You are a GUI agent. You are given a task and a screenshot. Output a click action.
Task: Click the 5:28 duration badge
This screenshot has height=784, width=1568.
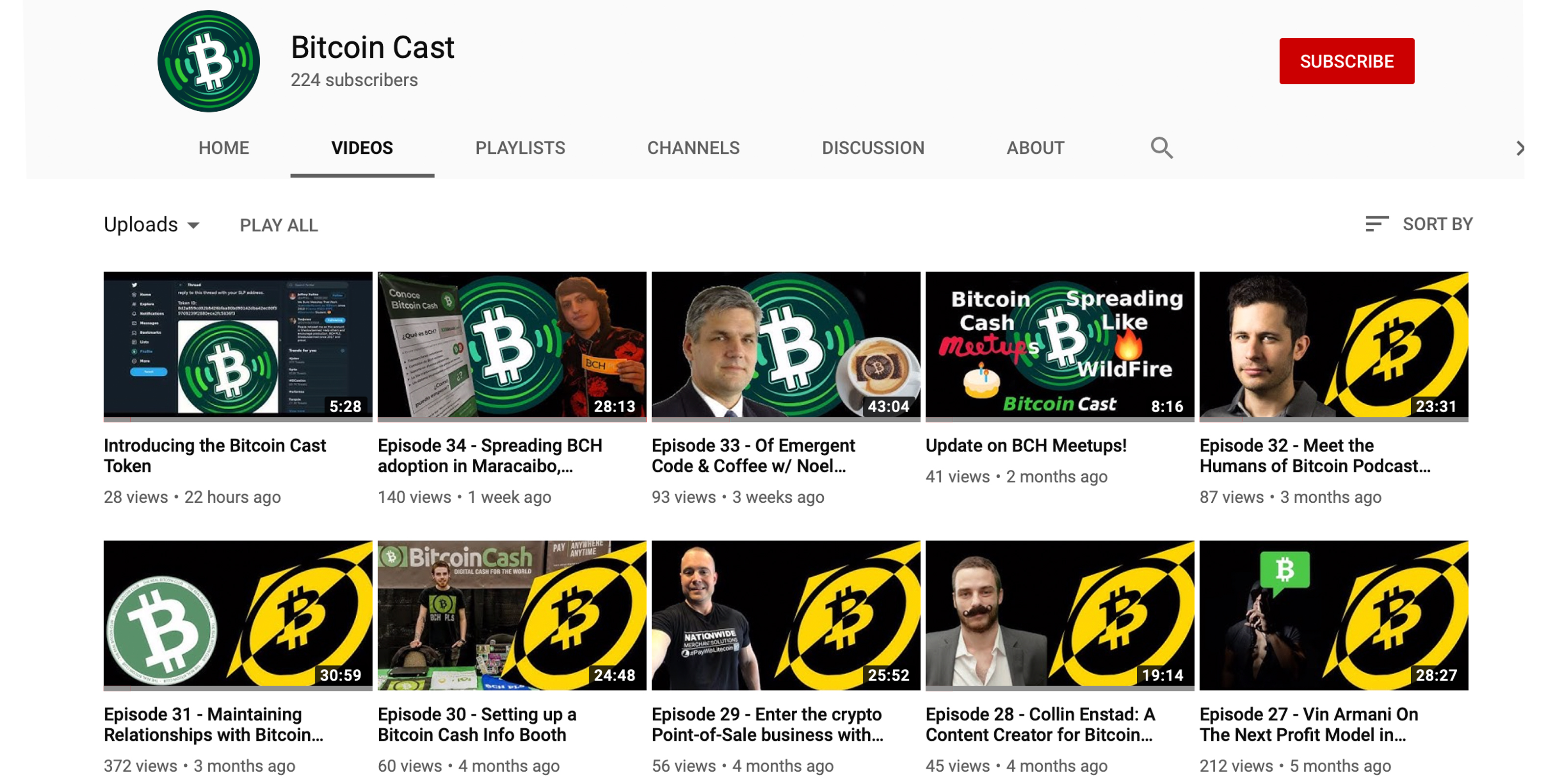(x=345, y=406)
